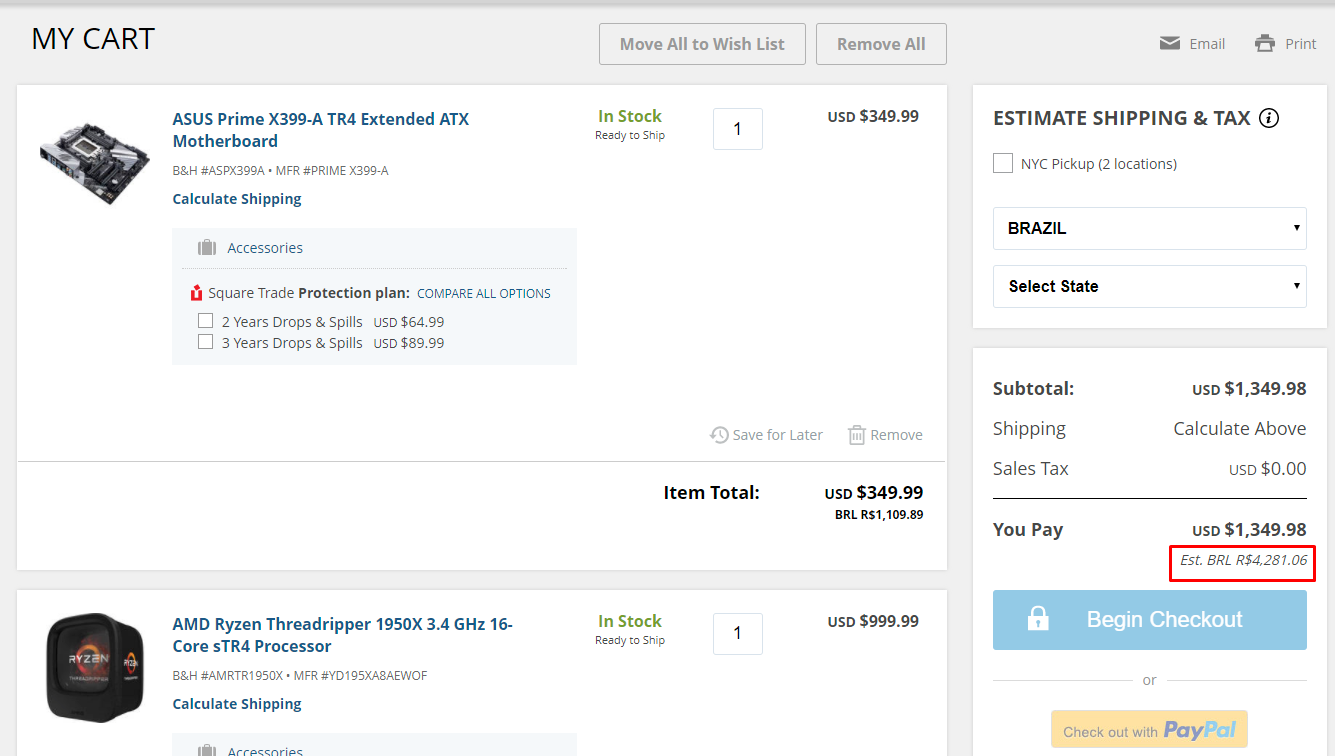Click the Calculate Above shipping text
This screenshot has width=1335, height=756.
point(1239,429)
